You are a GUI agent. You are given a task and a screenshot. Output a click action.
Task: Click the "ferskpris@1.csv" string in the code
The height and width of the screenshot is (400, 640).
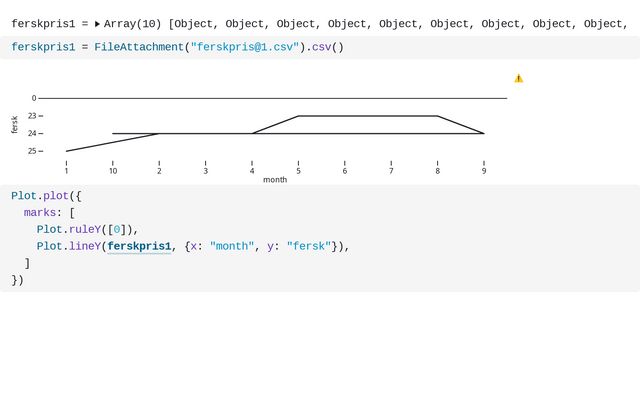point(245,47)
